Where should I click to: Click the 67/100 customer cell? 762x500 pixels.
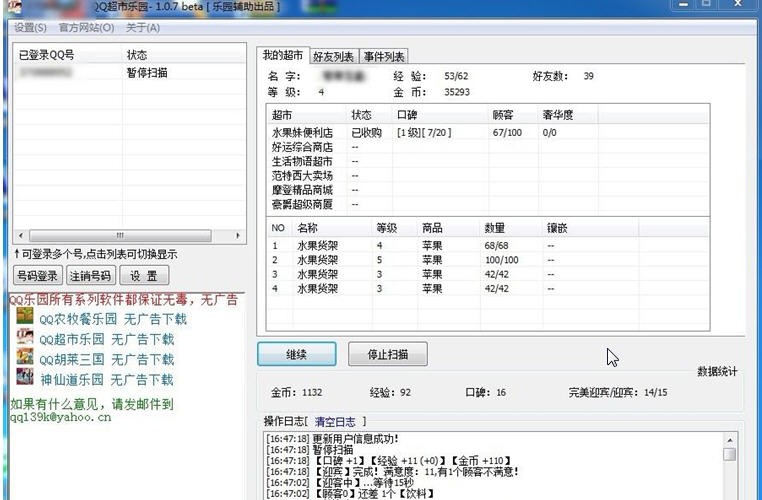pos(507,133)
